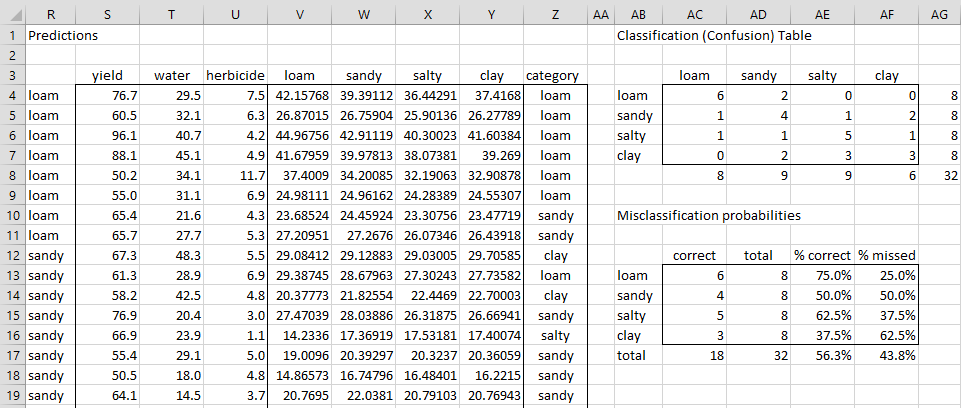Select the row 19 header
Viewport: 961px width, 408px height.
click(12, 396)
